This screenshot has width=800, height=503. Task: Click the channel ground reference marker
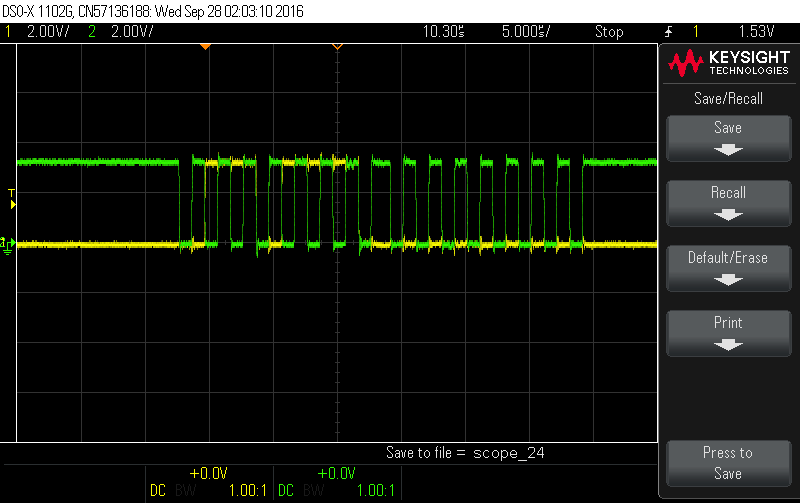point(8,245)
